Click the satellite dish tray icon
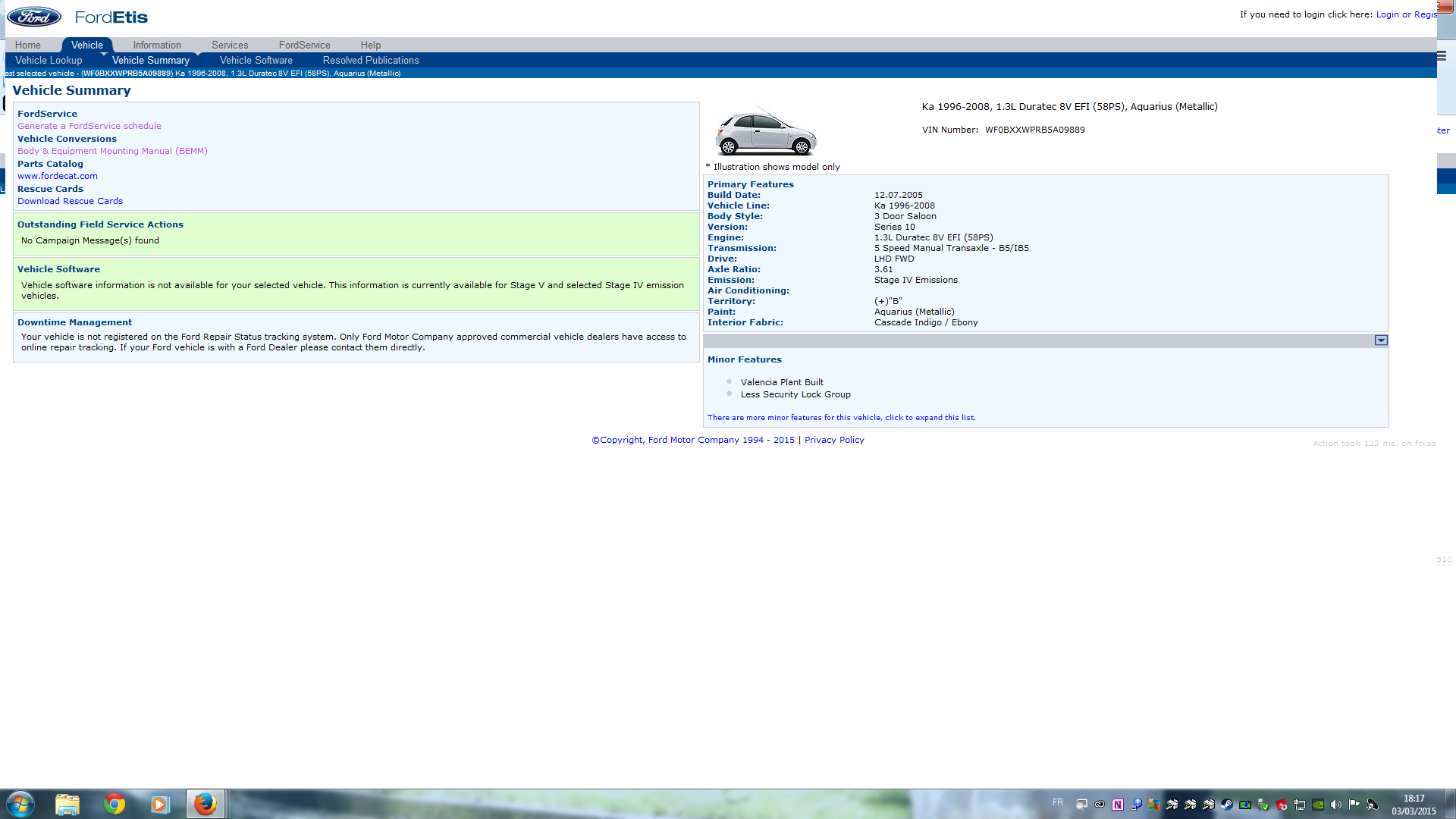Image resolution: width=1456 pixels, height=819 pixels. (1373, 805)
